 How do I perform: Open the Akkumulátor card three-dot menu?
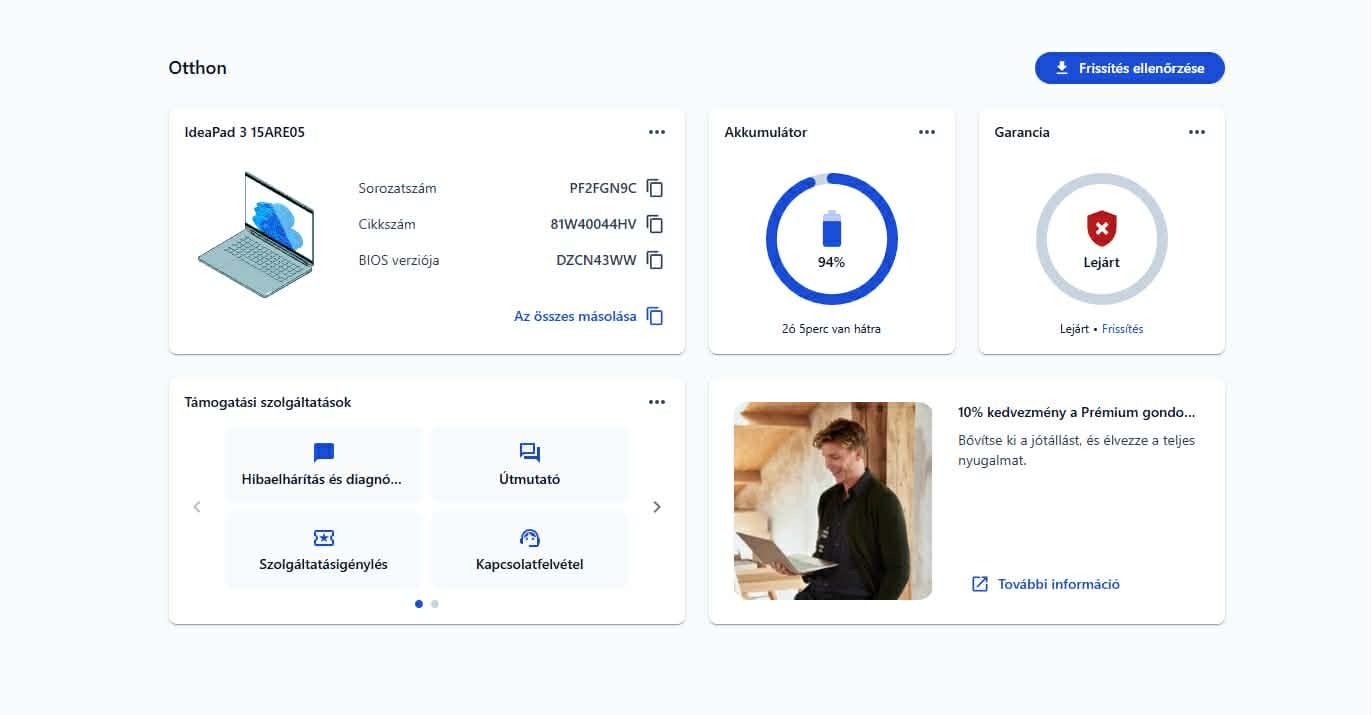[927, 132]
